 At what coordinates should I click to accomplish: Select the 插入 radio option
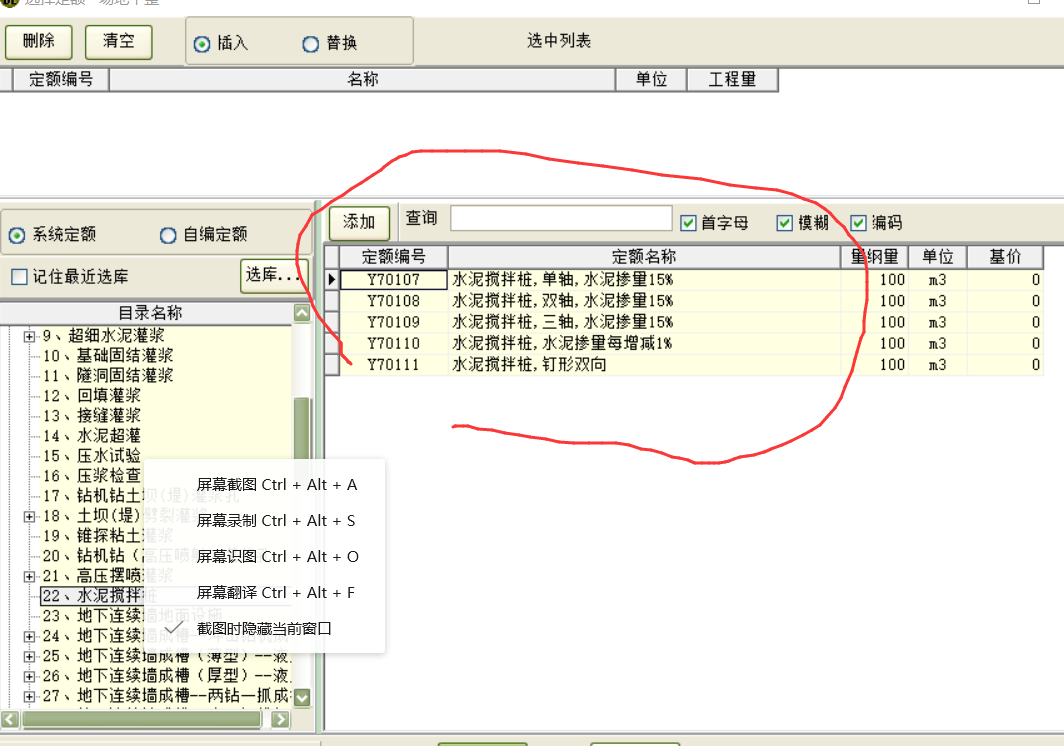tap(202, 44)
